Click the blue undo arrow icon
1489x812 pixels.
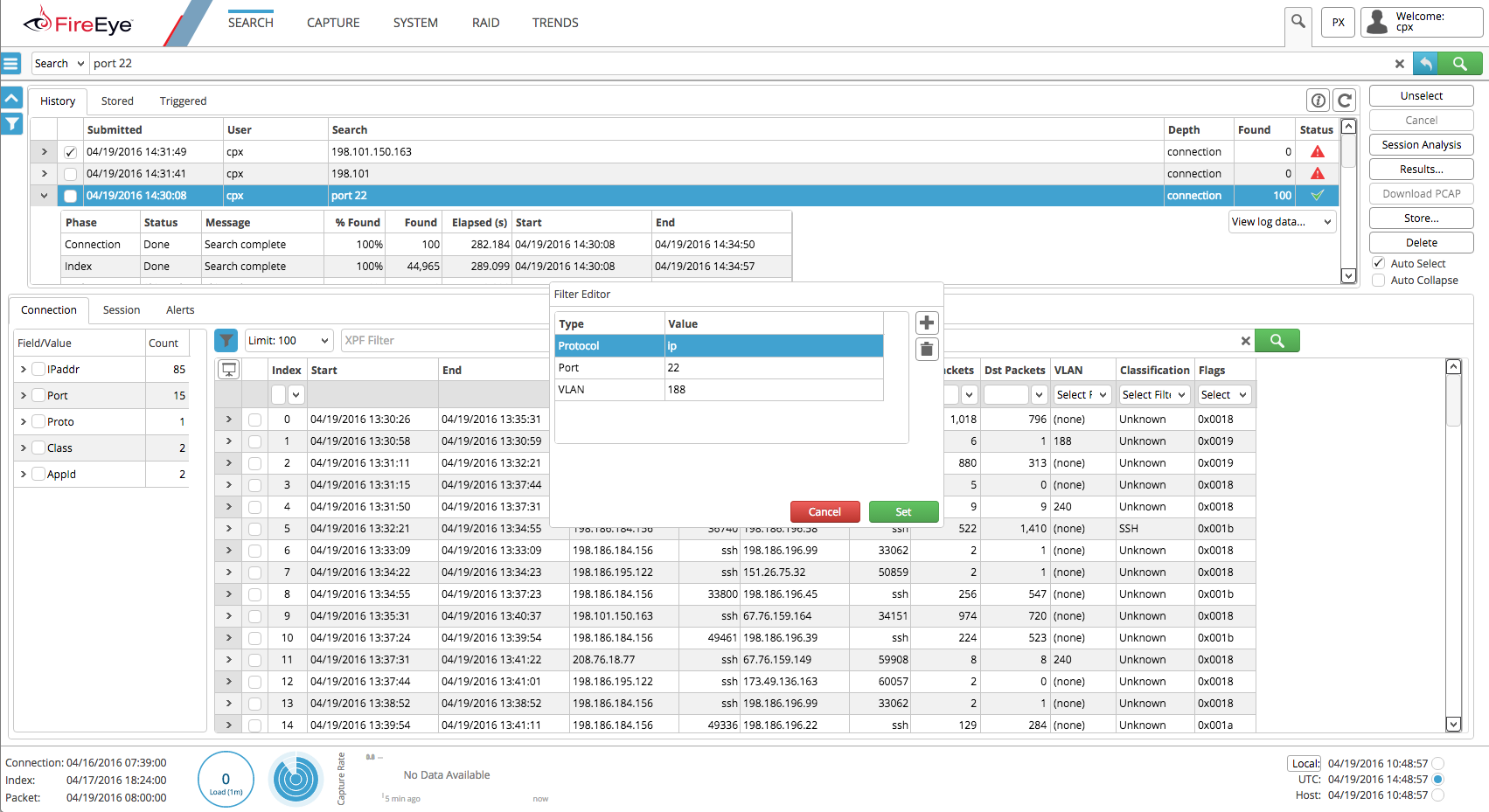click(1425, 64)
